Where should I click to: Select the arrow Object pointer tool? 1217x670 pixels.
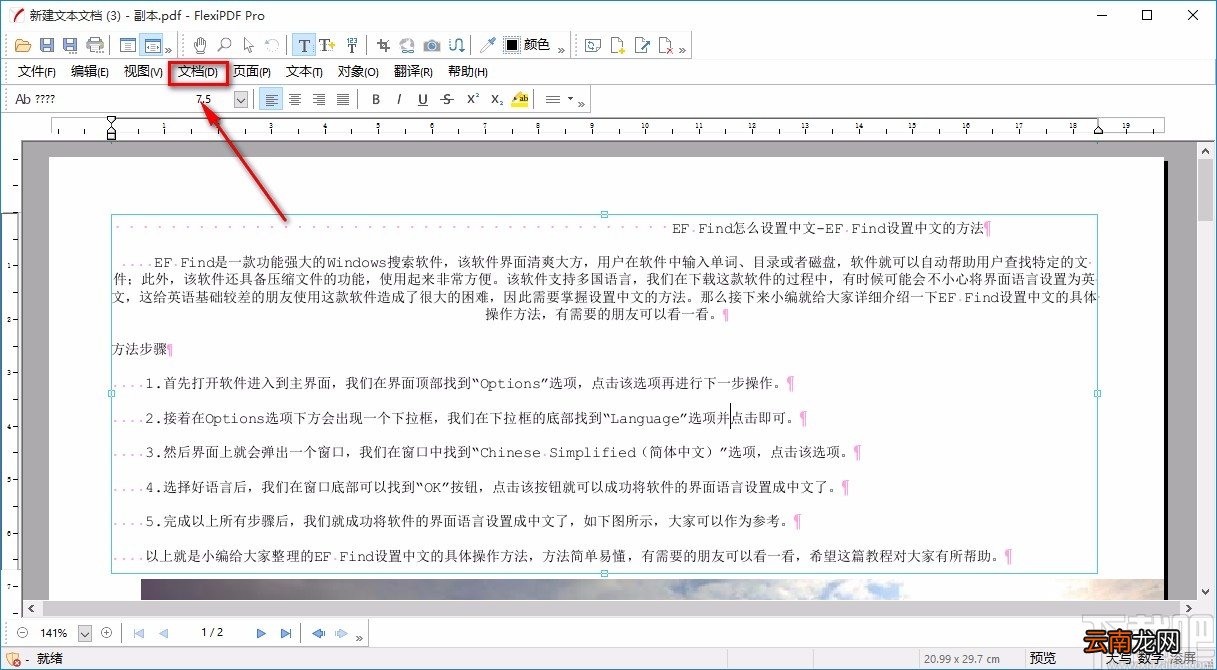click(x=249, y=45)
